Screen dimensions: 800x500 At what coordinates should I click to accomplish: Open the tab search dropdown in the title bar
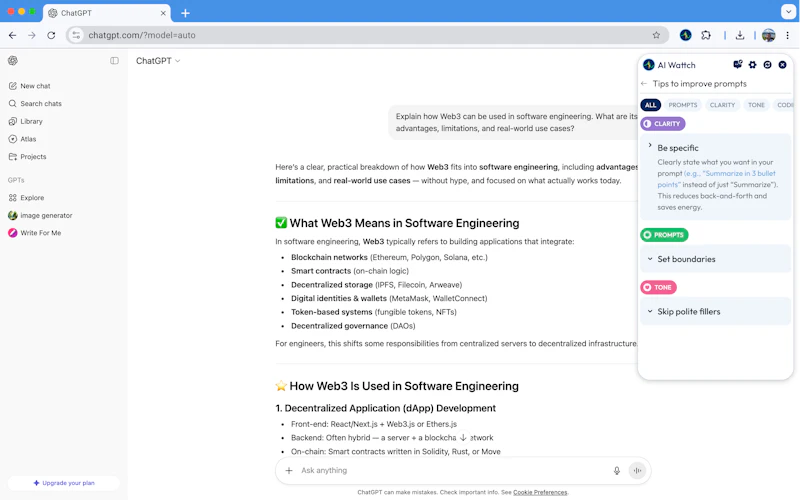click(788, 11)
